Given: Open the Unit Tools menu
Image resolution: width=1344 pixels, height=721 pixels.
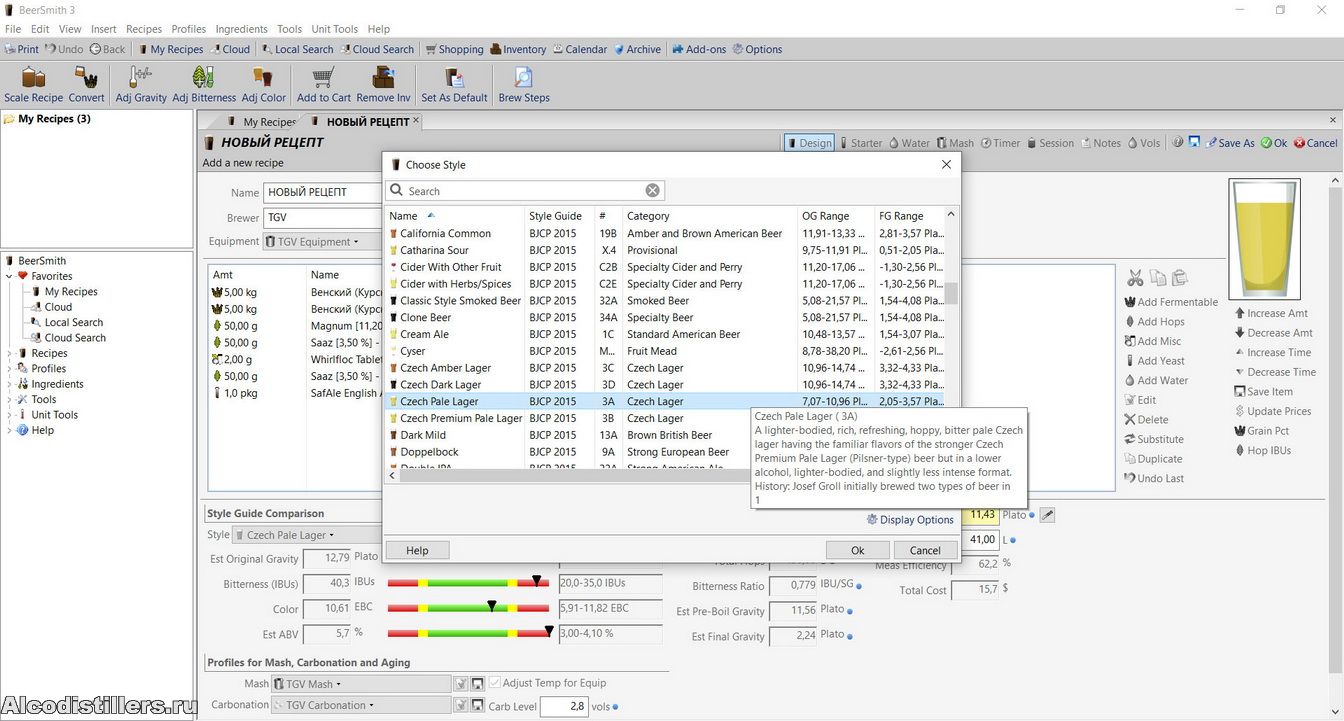Looking at the screenshot, I should point(334,29).
